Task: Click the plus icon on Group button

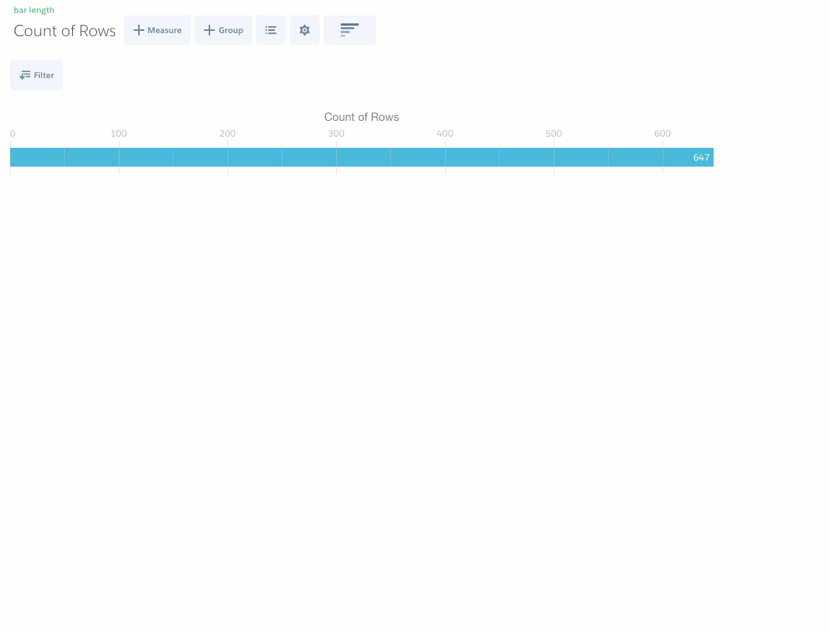Action: tap(209, 30)
